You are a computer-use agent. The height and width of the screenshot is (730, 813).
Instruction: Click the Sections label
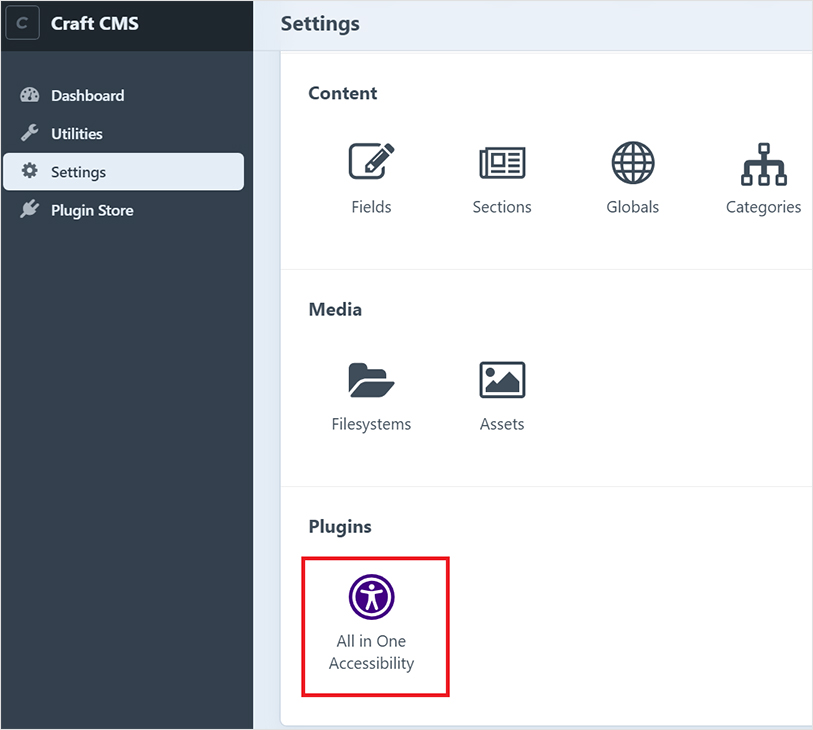(502, 207)
